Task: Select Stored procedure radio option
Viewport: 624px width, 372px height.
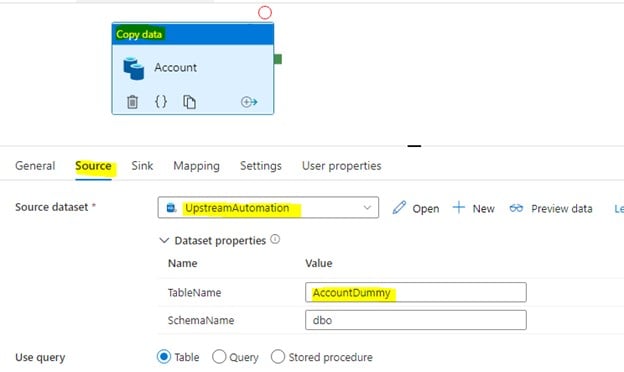Action: pos(278,357)
